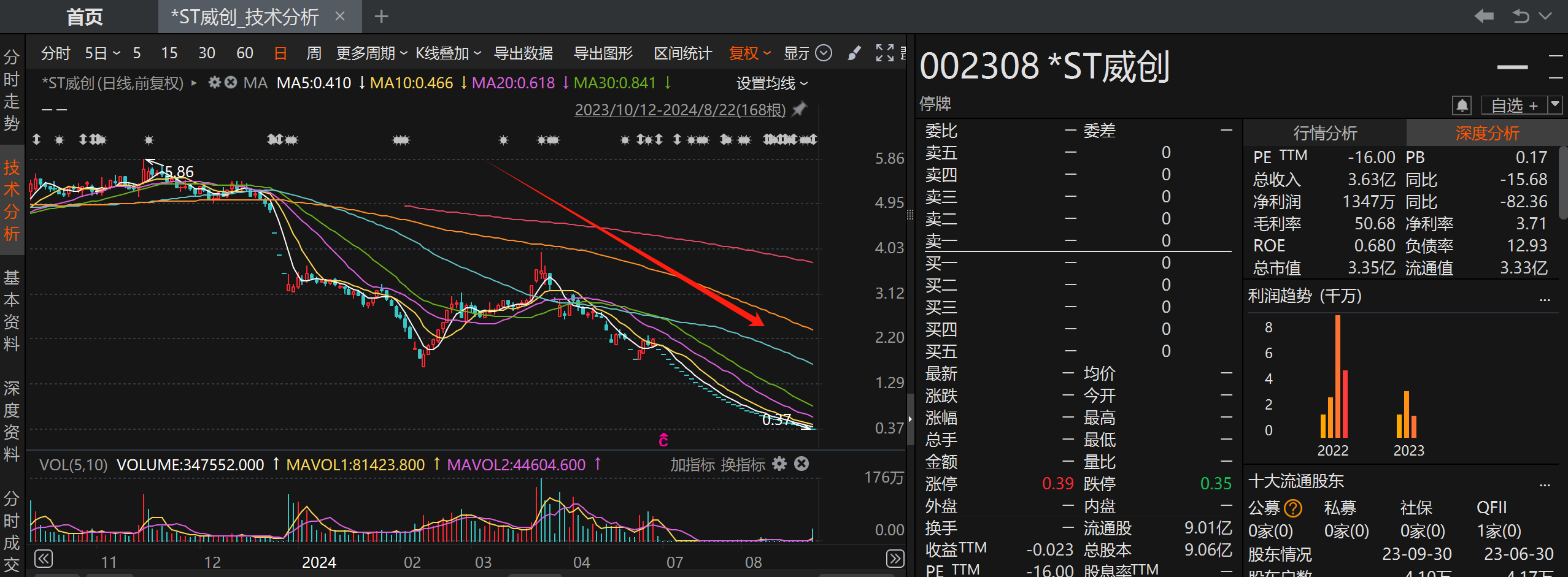Switch to 深度分析 tab
The width and height of the screenshot is (1568, 577).
click(x=1486, y=133)
